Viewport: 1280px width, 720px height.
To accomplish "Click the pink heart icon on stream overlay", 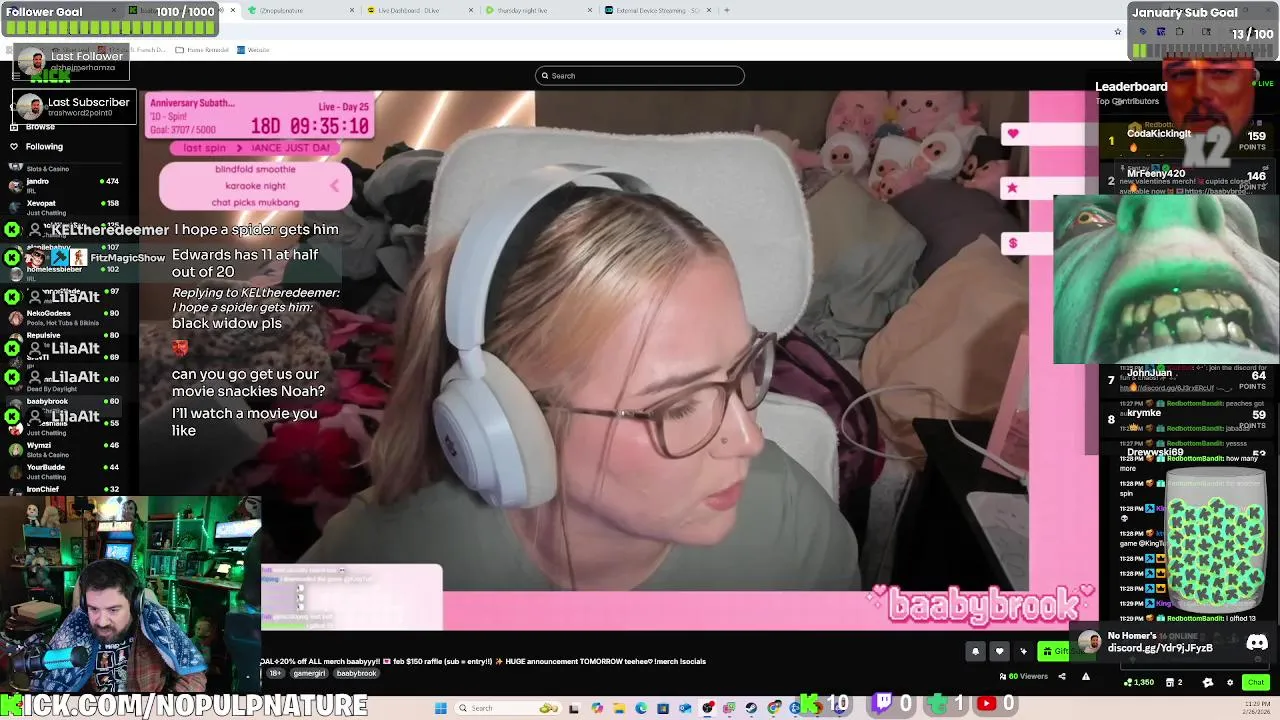I will click(x=1013, y=134).
